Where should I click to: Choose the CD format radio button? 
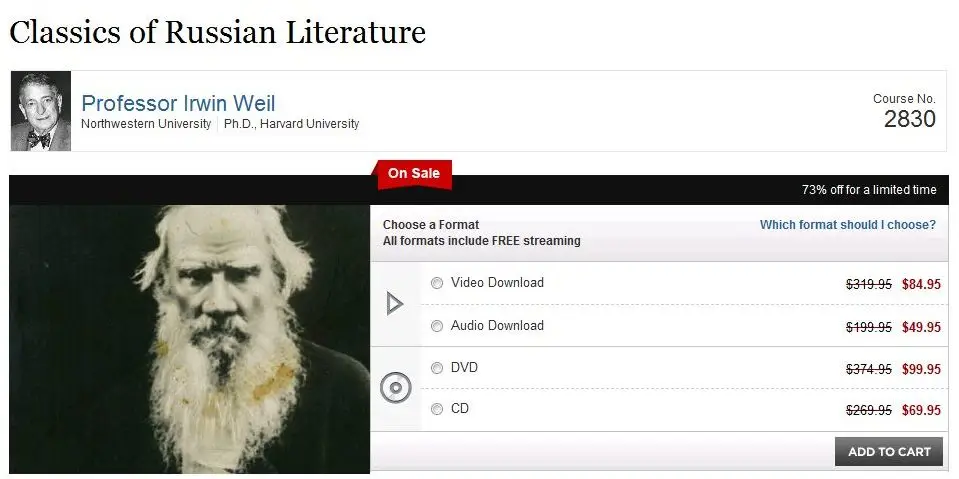coord(437,409)
